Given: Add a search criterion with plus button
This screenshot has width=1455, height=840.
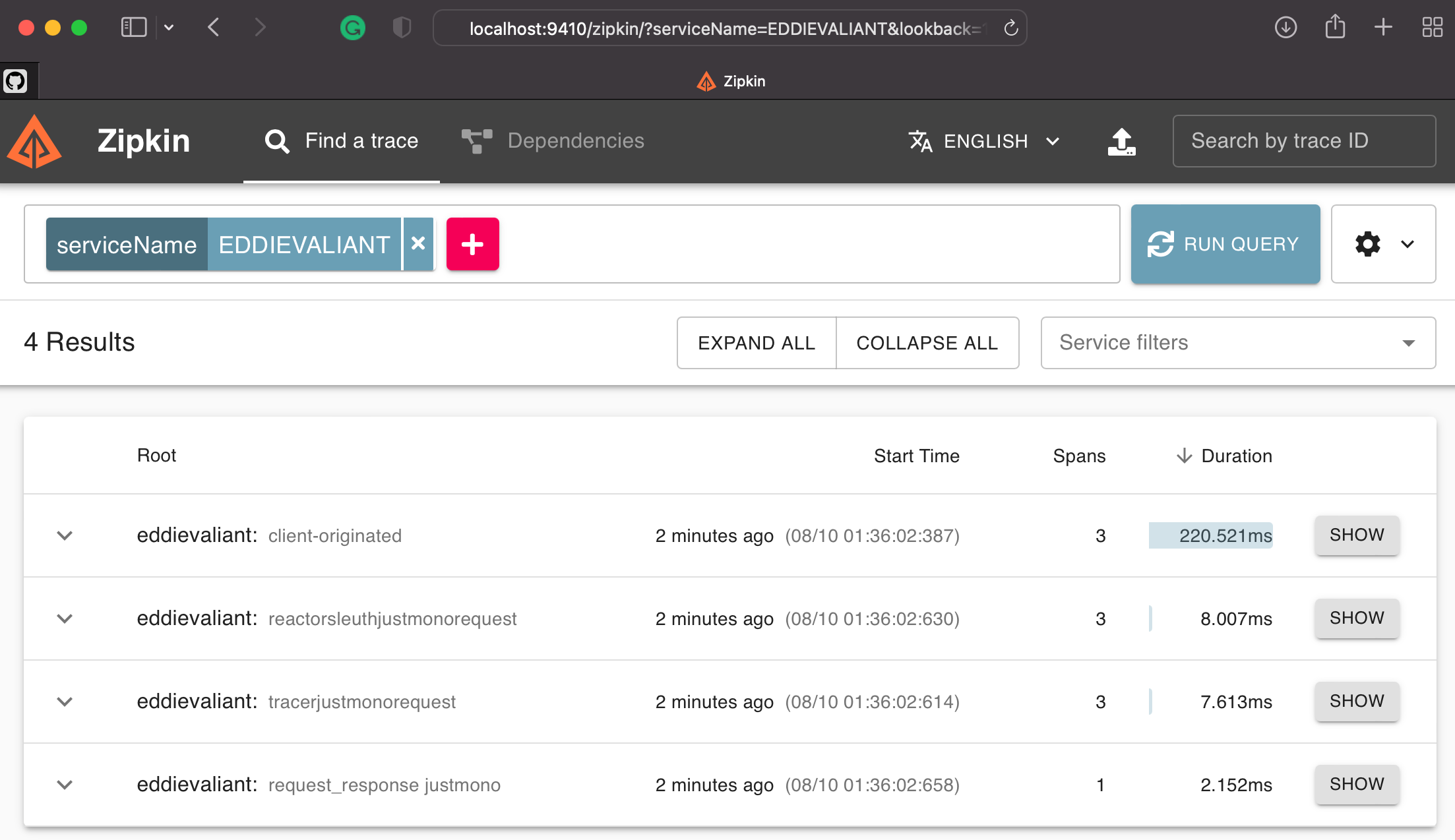Looking at the screenshot, I should coord(472,244).
